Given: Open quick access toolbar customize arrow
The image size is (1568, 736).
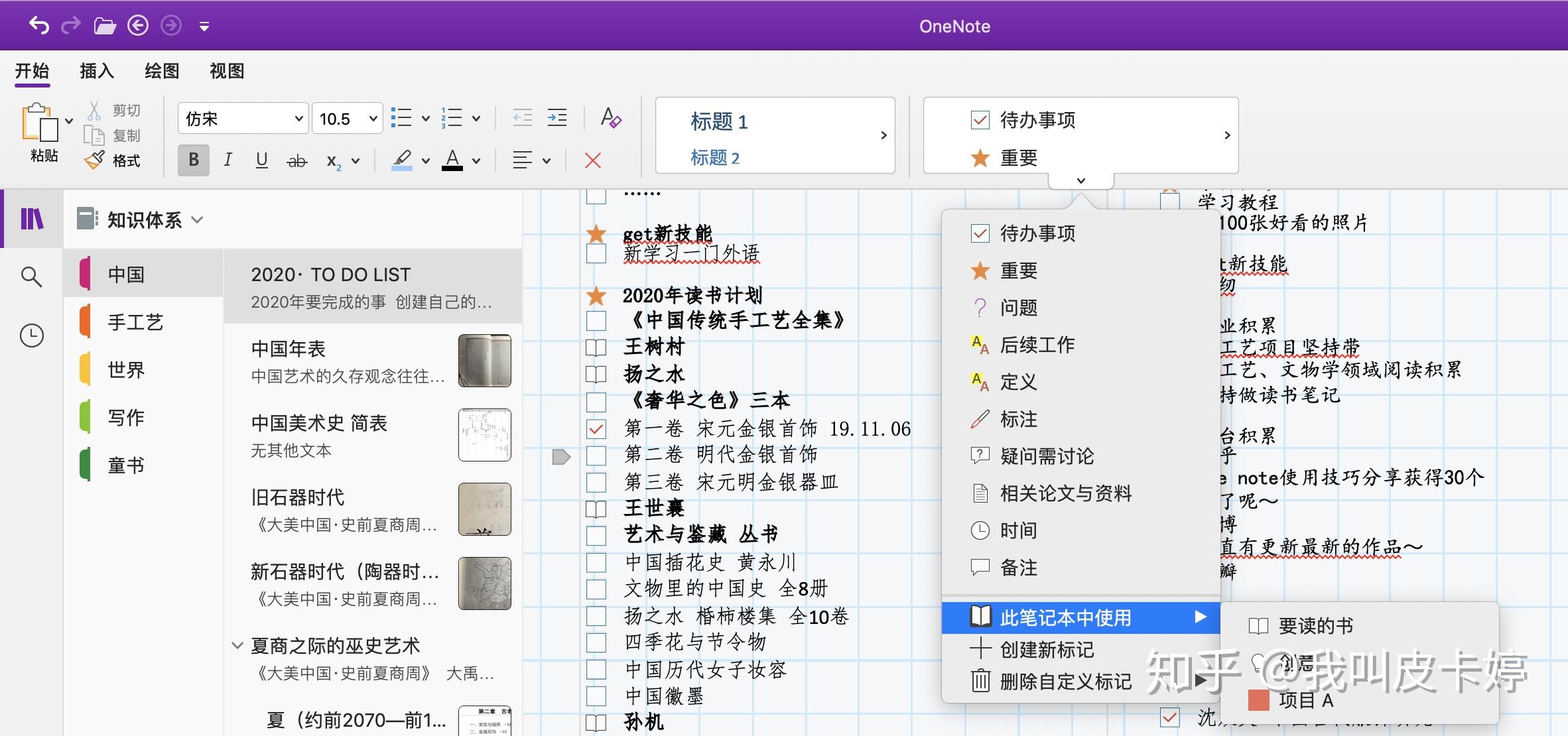Looking at the screenshot, I should click(204, 27).
